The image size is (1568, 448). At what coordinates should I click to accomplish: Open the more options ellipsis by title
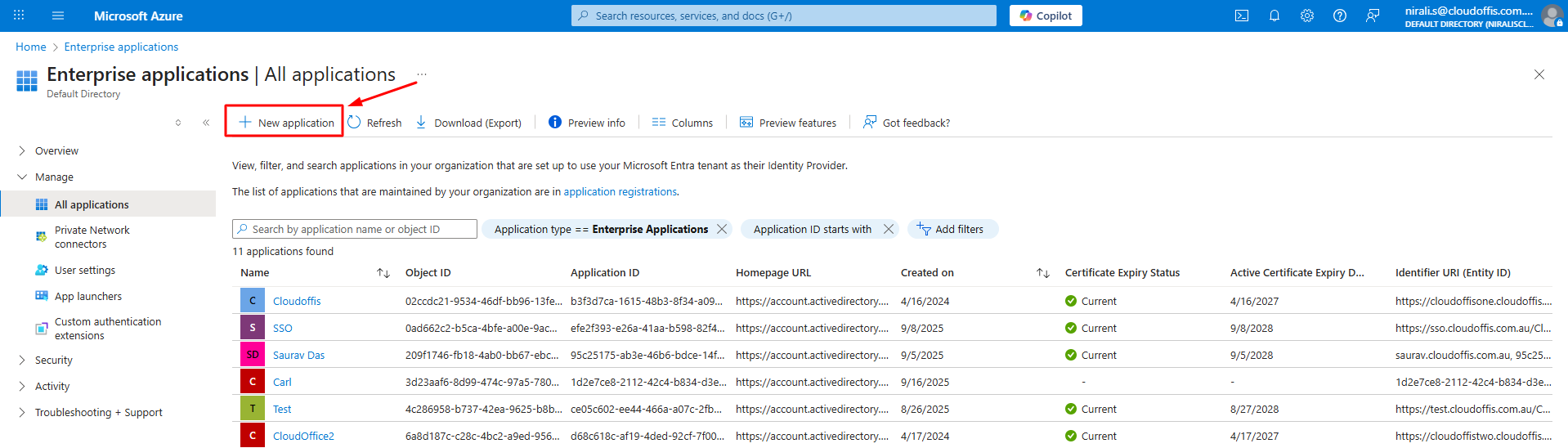(422, 74)
